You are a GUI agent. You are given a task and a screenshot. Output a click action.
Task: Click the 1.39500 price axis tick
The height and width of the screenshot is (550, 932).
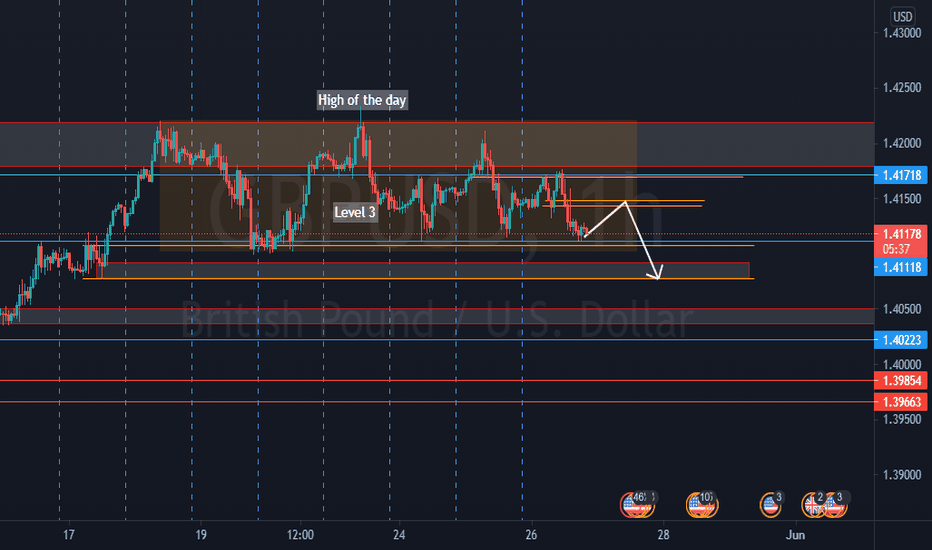tap(902, 419)
